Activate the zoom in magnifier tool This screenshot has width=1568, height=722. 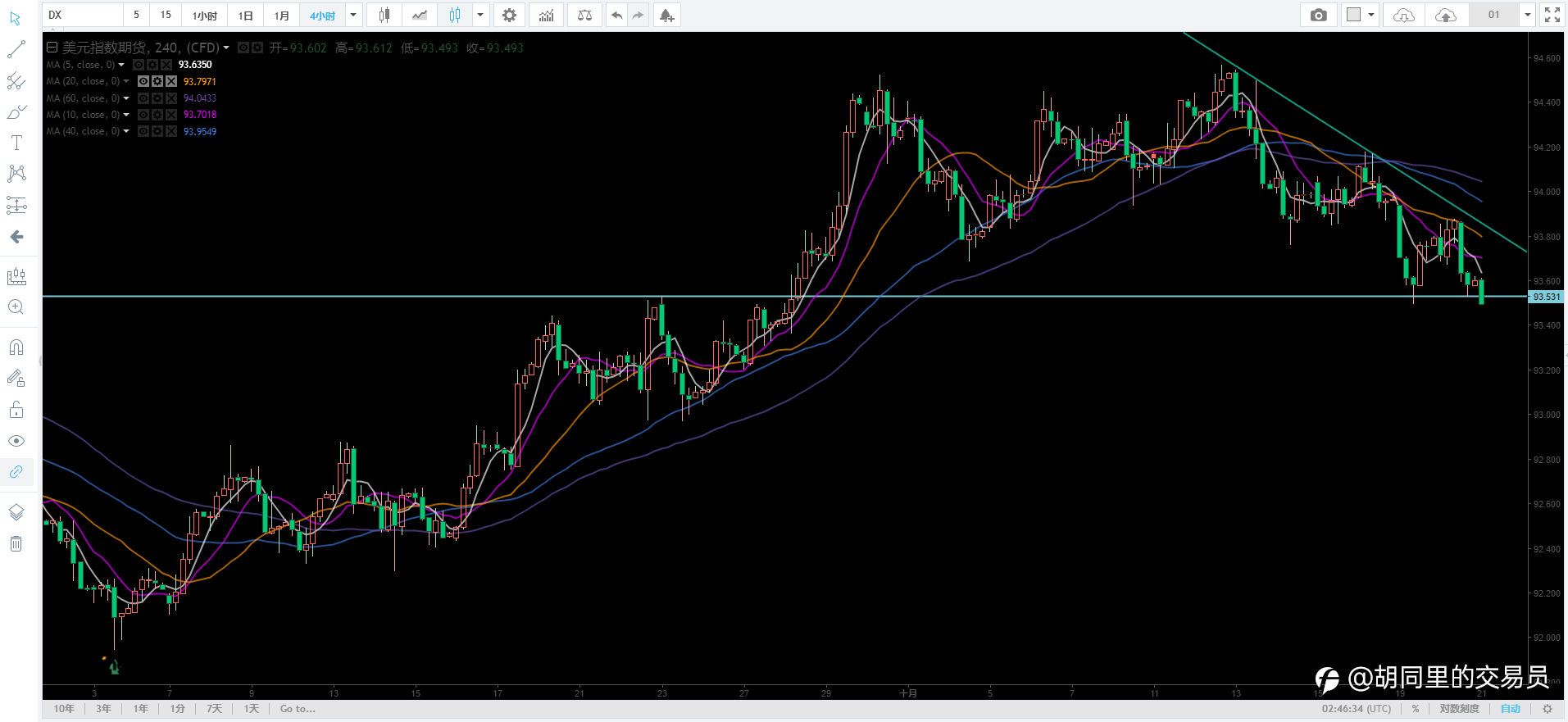pyautogui.click(x=16, y=307)
